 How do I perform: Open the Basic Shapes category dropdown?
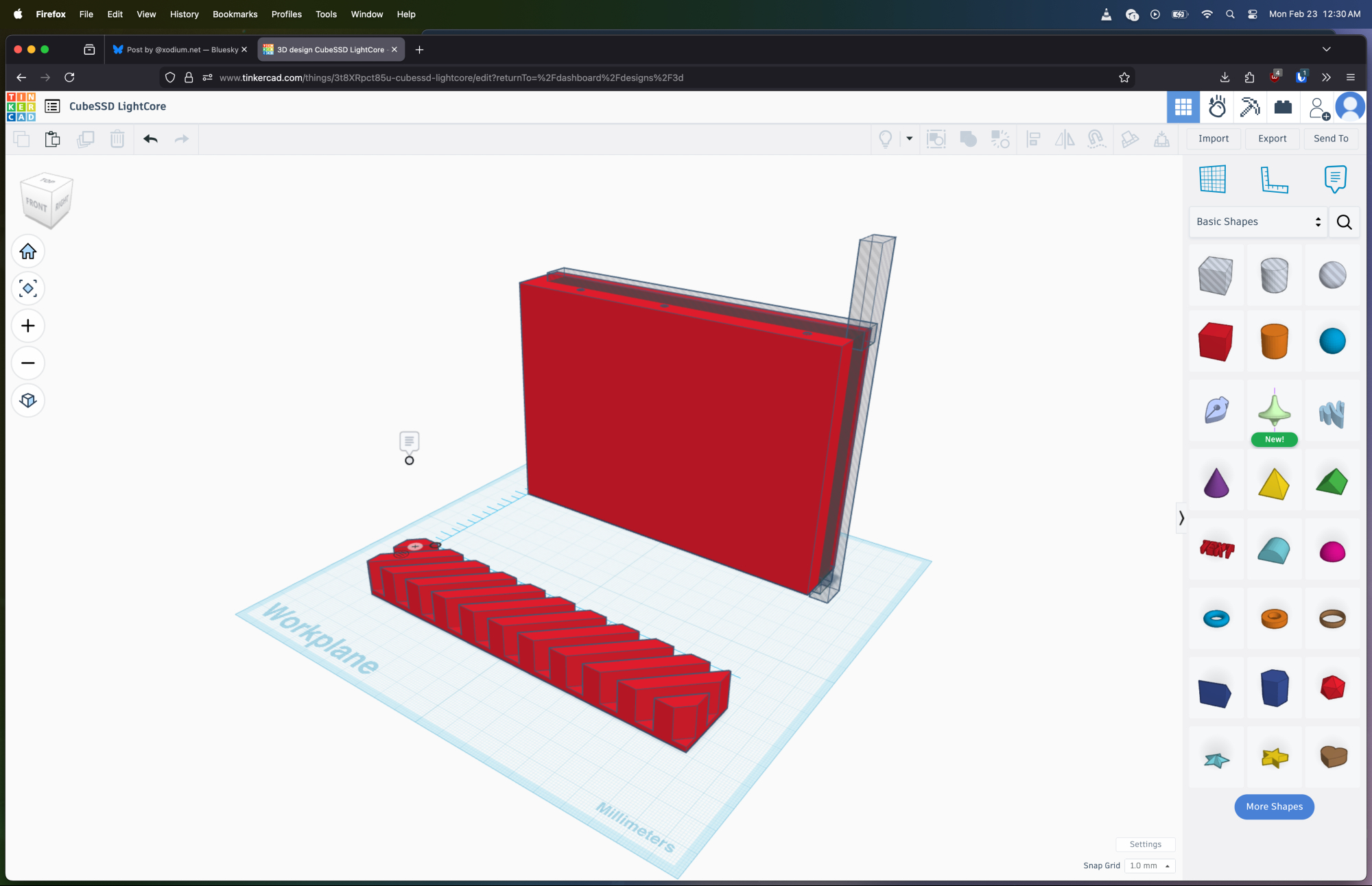tap(1257, 221)
